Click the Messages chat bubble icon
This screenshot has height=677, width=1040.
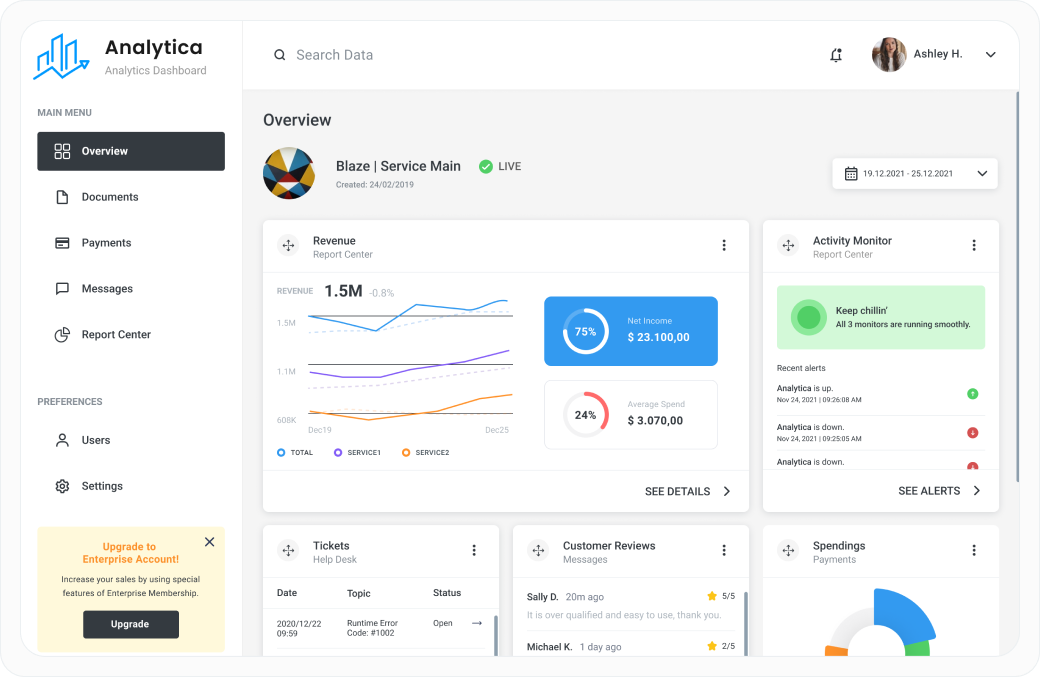pos(62,288)
